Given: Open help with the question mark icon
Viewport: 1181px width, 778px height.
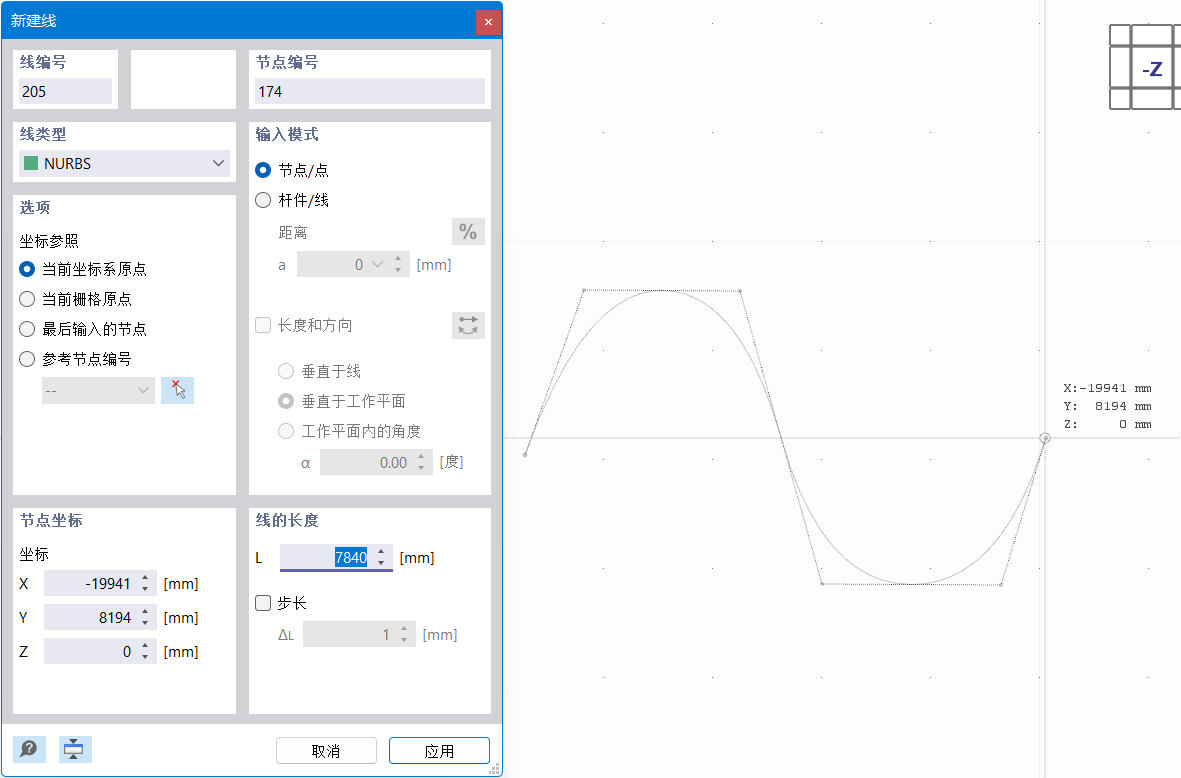Looking at the screenshot, I should tap(28, 749).
